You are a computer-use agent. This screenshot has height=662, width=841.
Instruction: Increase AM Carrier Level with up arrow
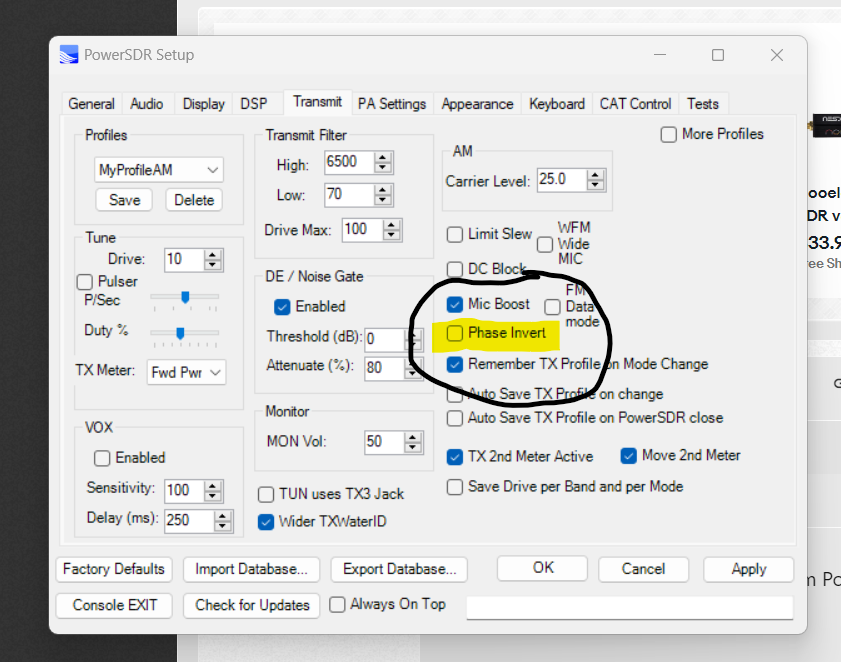[596, 175]
